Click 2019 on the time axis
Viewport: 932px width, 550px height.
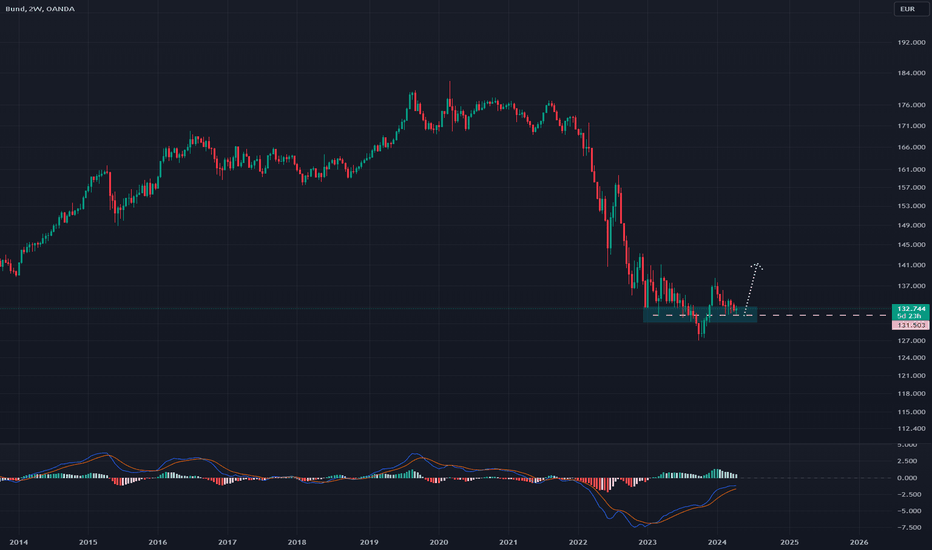[369, 542]
